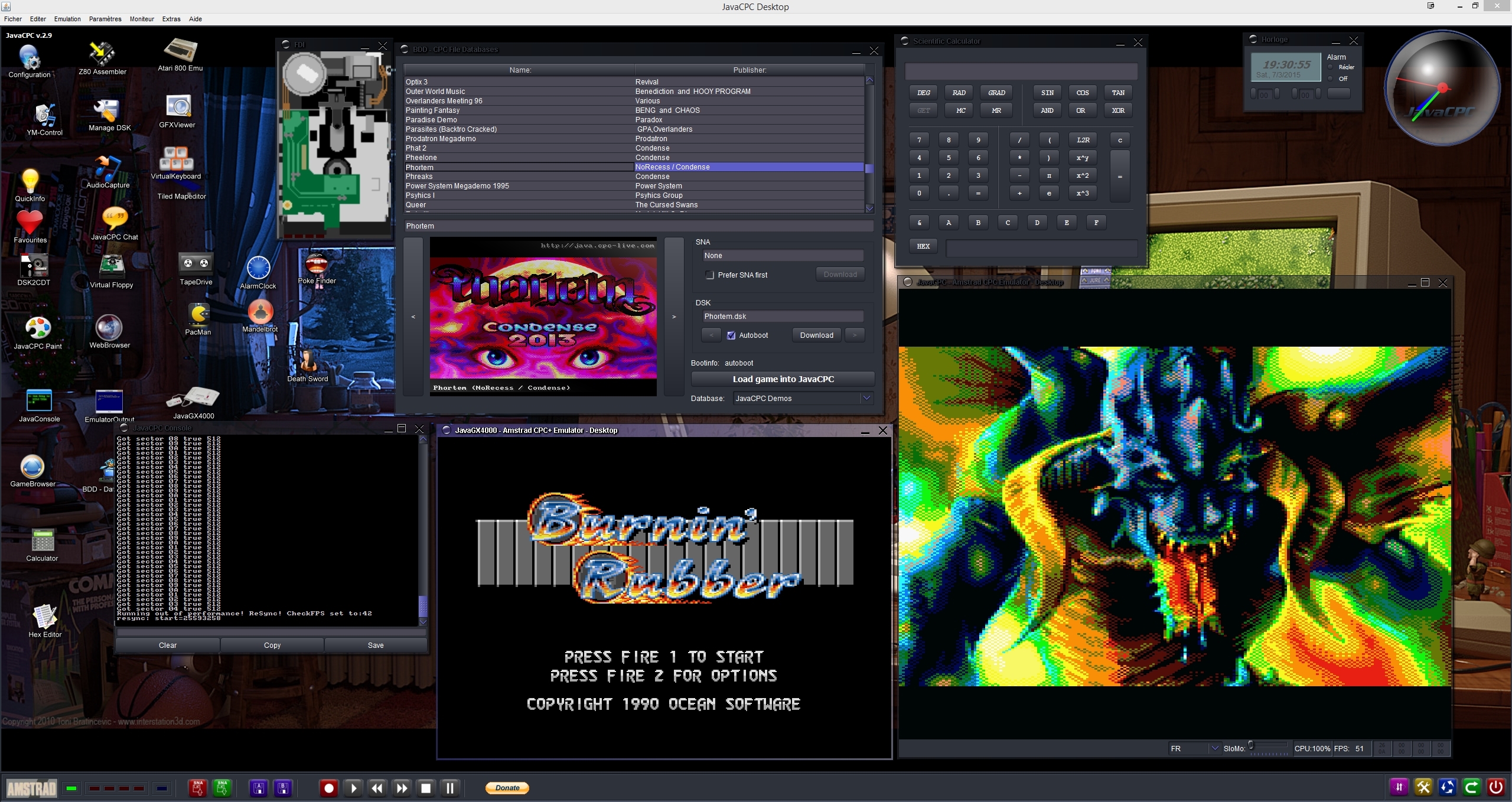Open the Manage DSK icon

tap(109, 115)
